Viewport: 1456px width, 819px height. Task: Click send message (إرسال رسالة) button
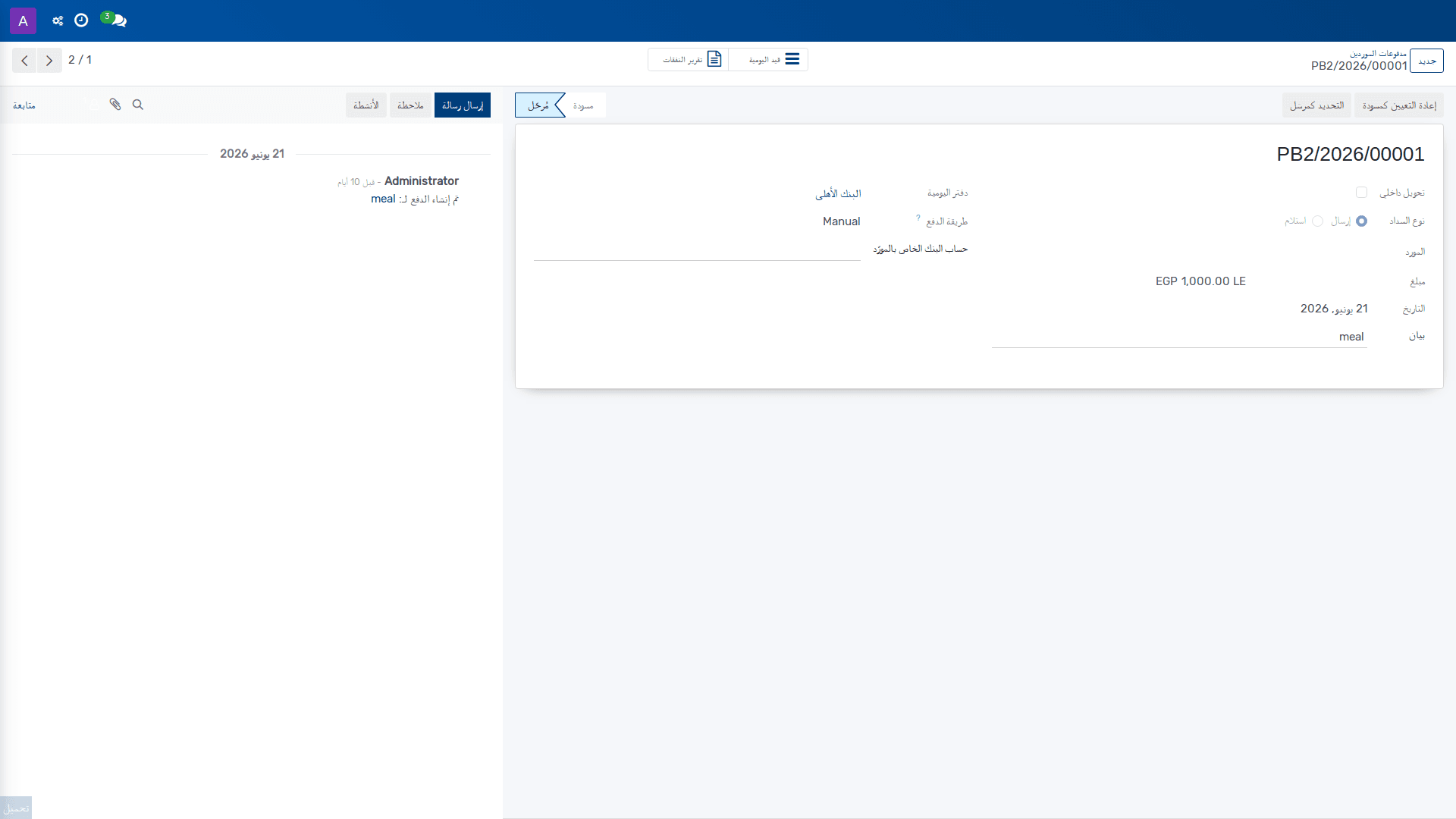463,105
